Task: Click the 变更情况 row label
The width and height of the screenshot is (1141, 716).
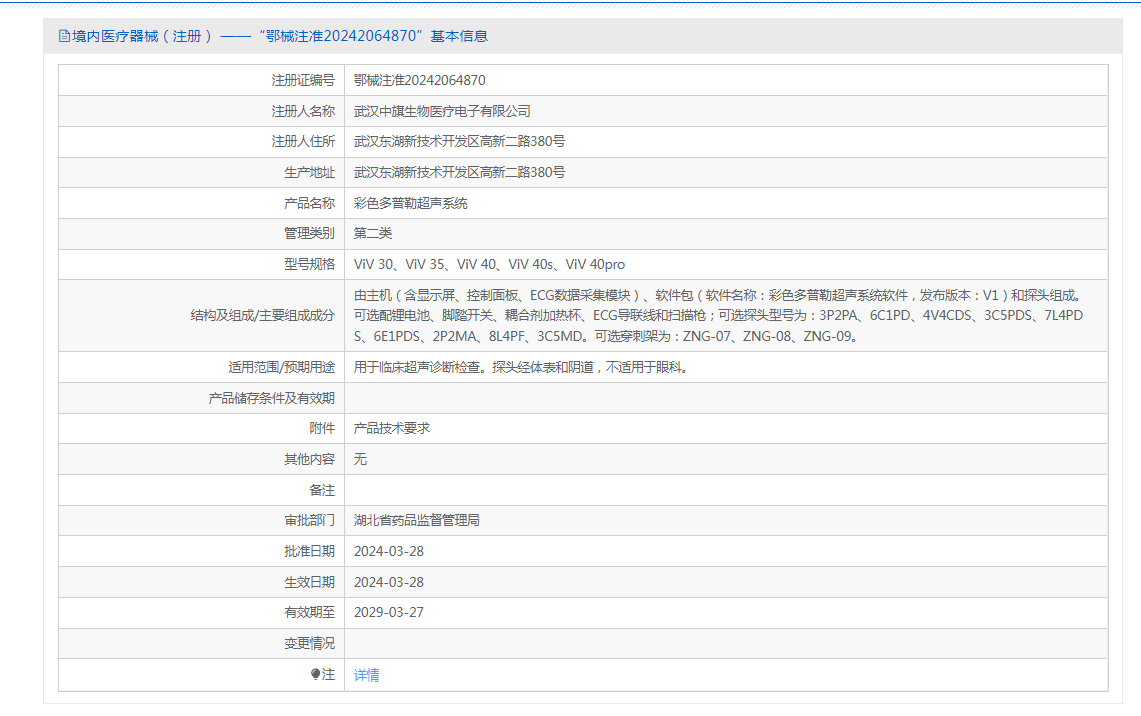Action: (x=309, y=643)
